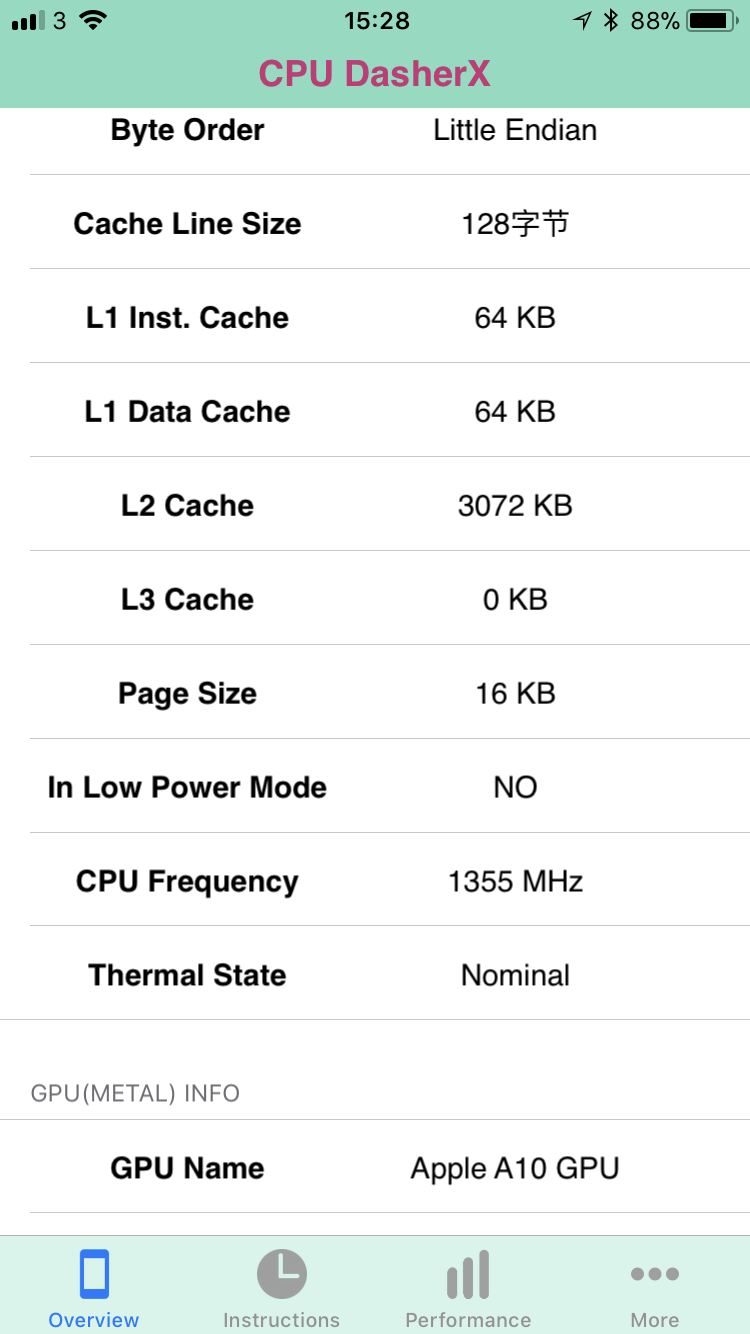
Task: Tap the Instructions clock icon
Action: (282, 1274)
